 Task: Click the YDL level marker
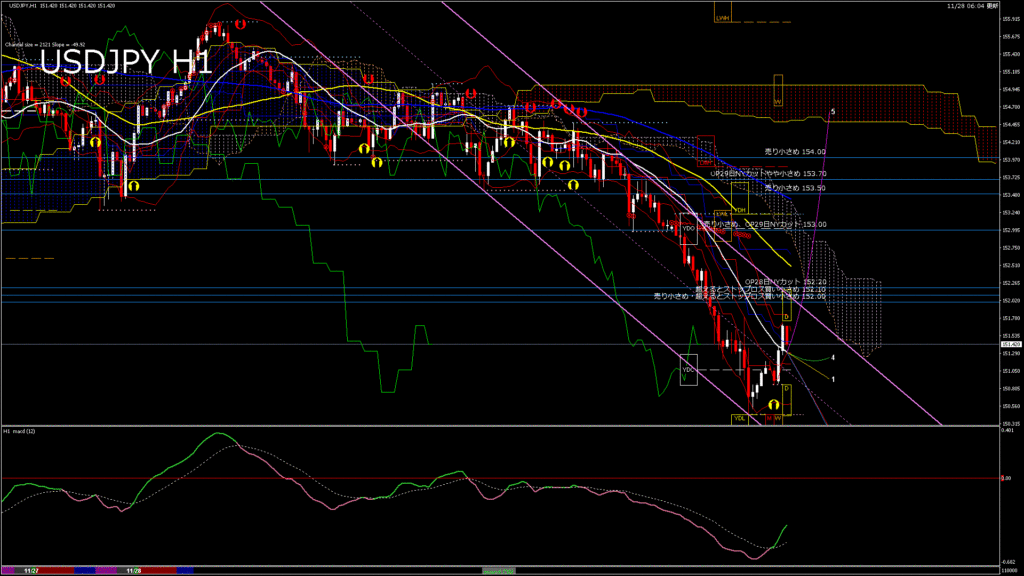[739, 419]
